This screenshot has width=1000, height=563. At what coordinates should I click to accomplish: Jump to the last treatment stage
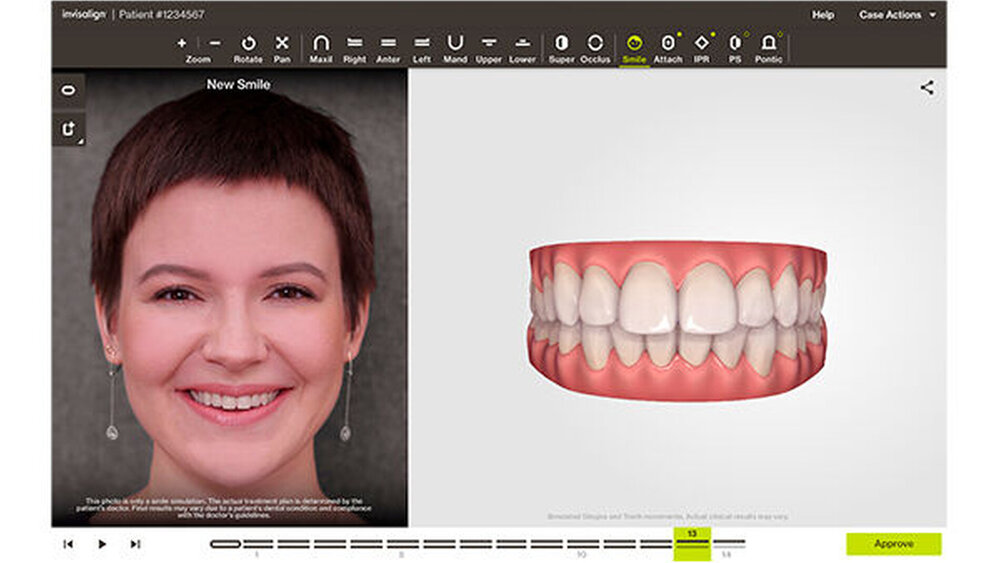tap(135, 544)
